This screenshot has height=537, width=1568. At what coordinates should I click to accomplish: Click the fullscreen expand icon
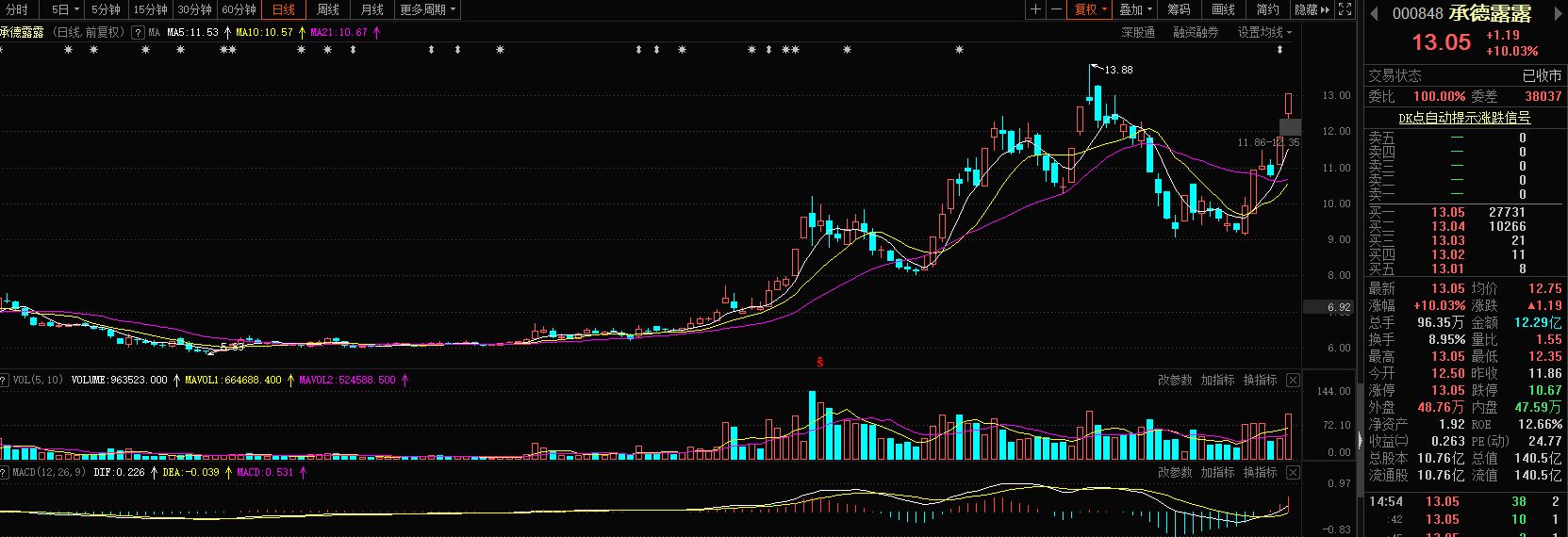point(1345,9)
